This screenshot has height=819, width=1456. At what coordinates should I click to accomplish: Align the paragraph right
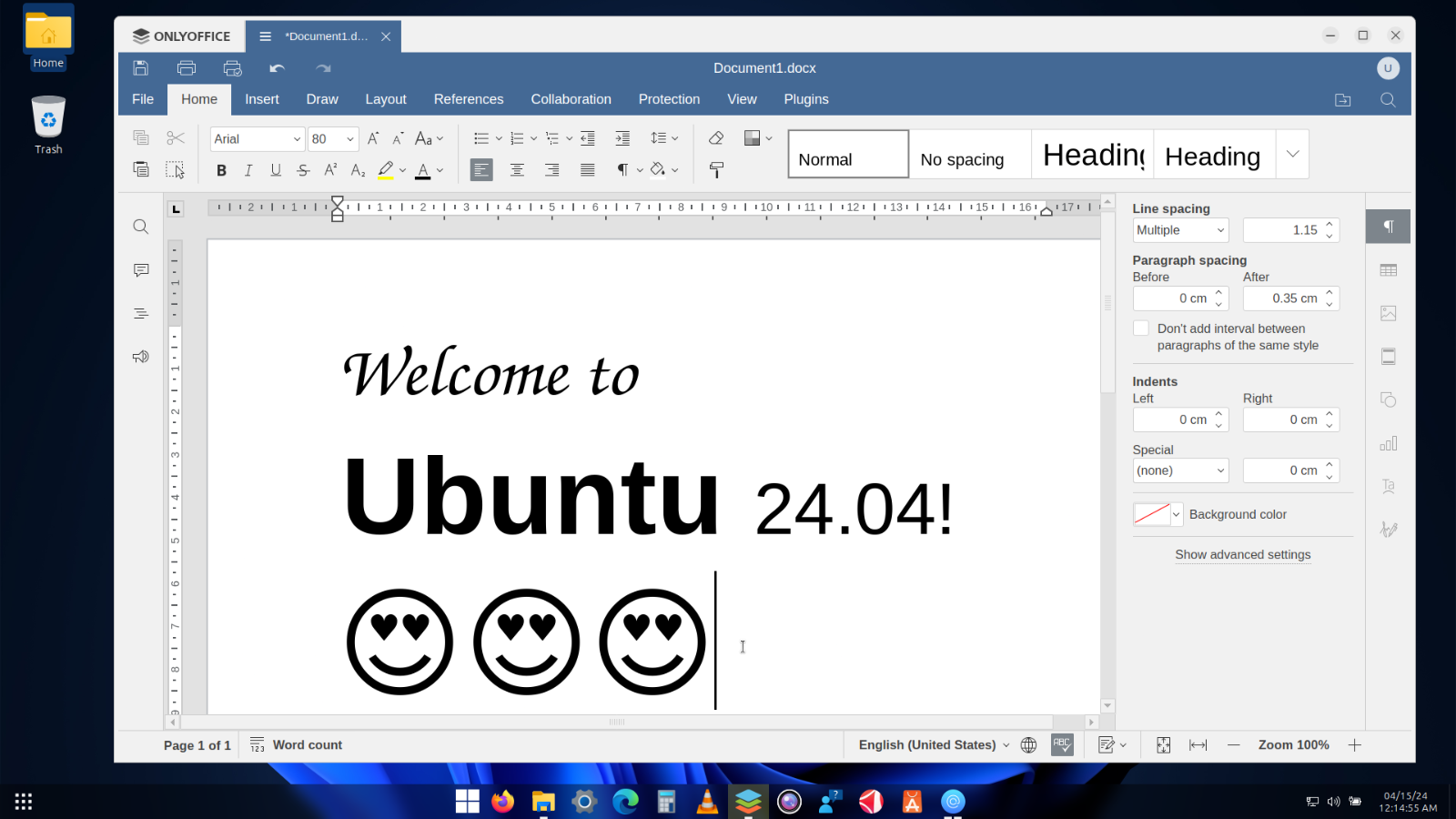[x=552, y=169]
